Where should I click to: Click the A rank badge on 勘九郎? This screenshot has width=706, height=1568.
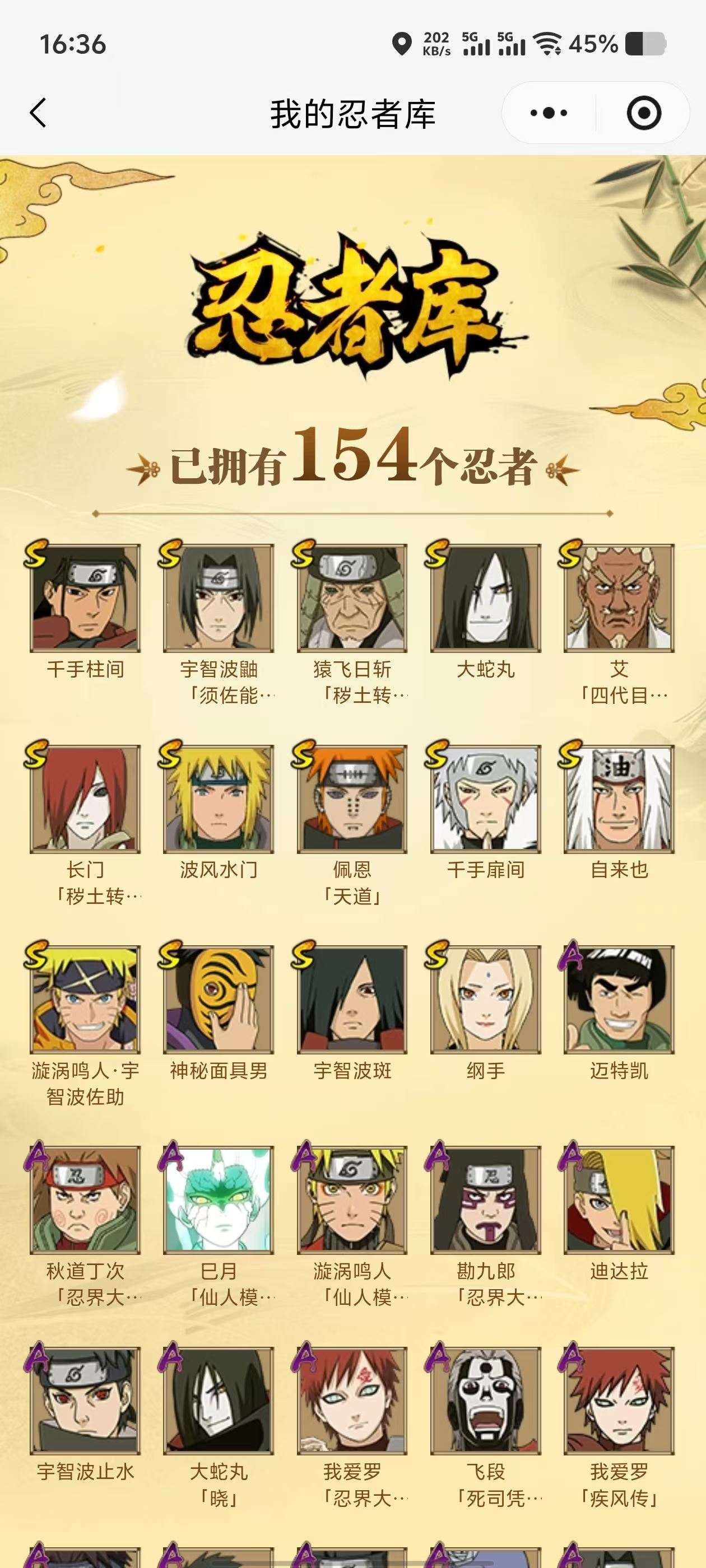click(436, 1155)
